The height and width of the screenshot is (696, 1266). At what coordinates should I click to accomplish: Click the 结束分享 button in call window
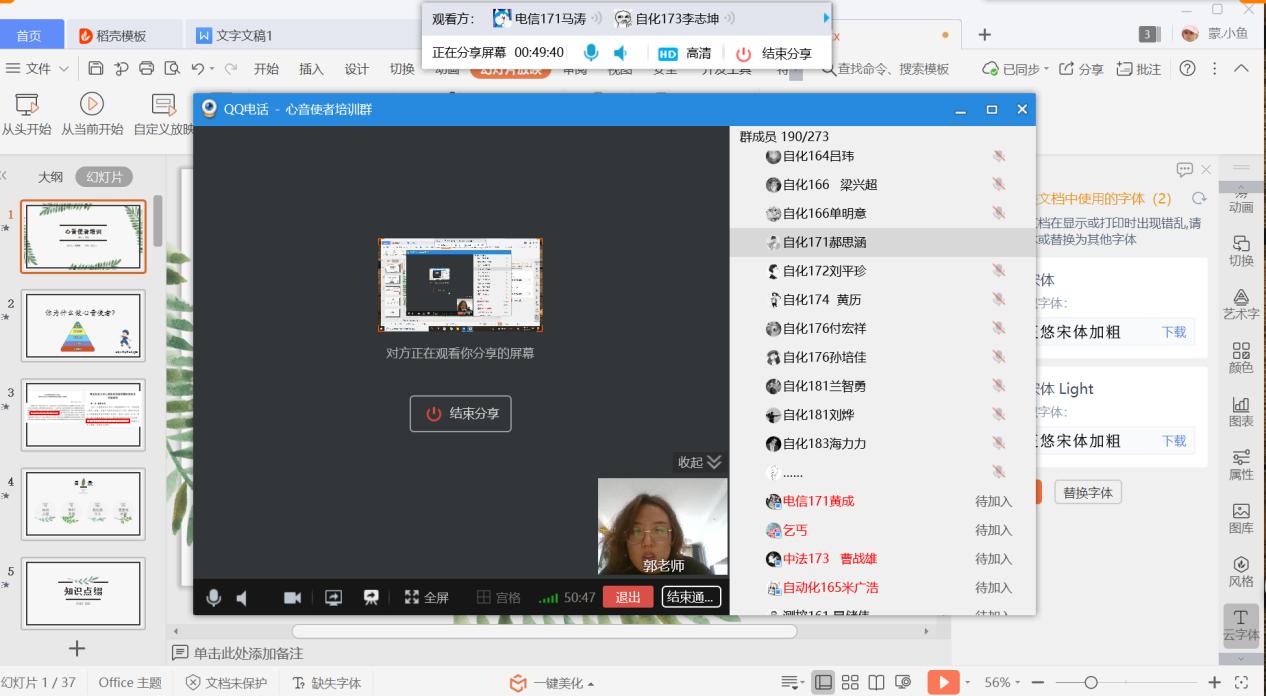[x=460, y=414]
